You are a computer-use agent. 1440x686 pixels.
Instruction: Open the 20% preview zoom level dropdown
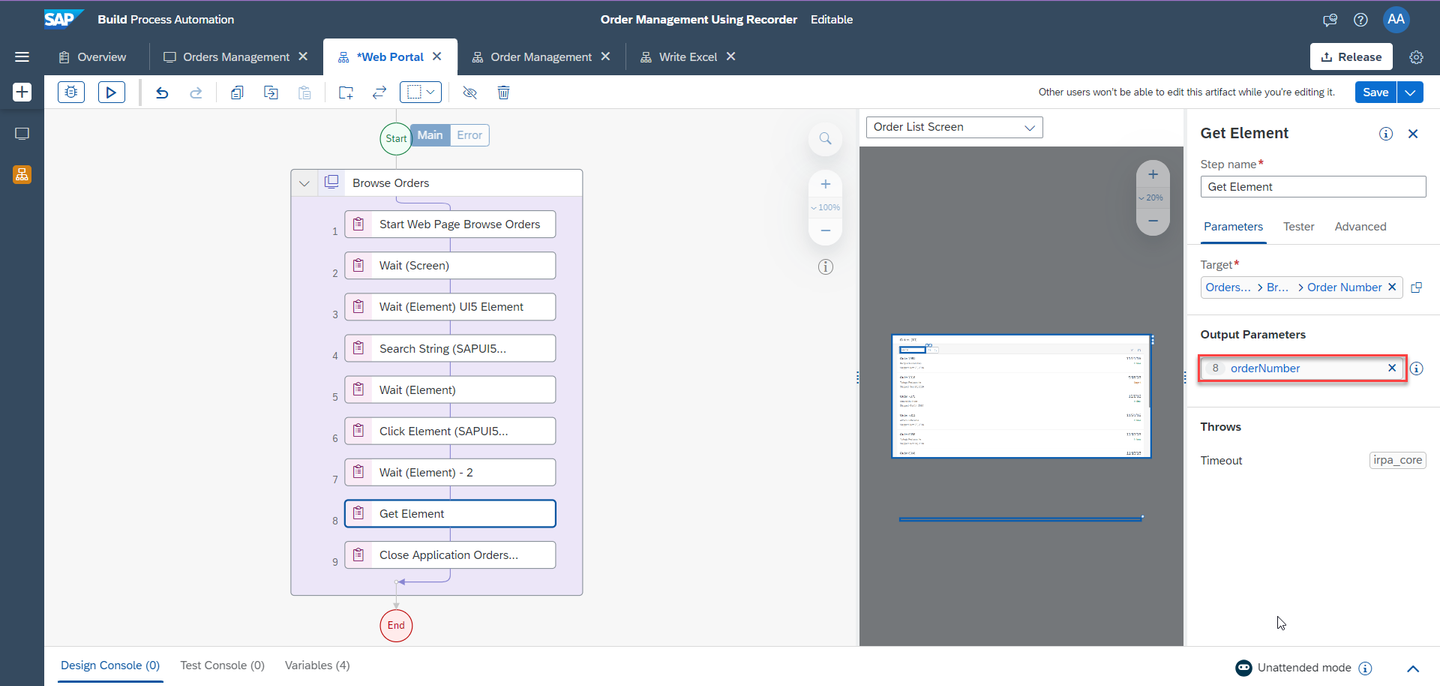(1153, 197)
